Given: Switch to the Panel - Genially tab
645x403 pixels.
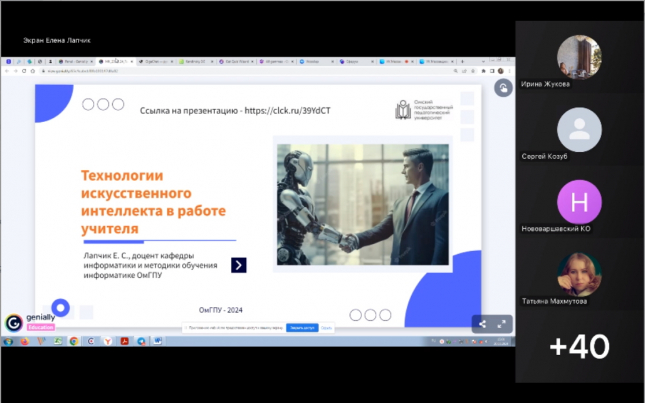Looking at the screenshot, I should 76,62.
